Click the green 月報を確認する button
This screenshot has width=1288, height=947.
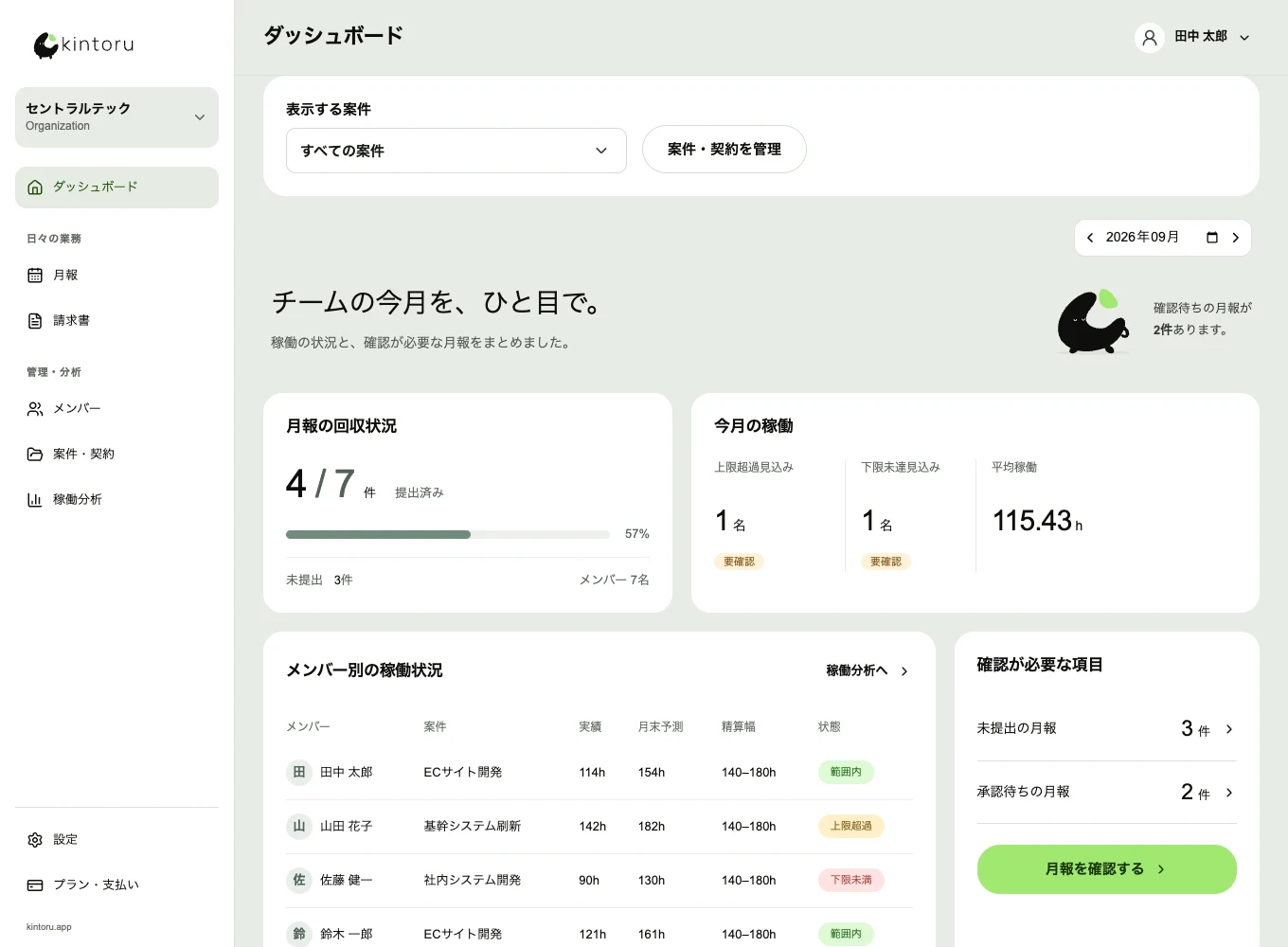click(1107, 869)
